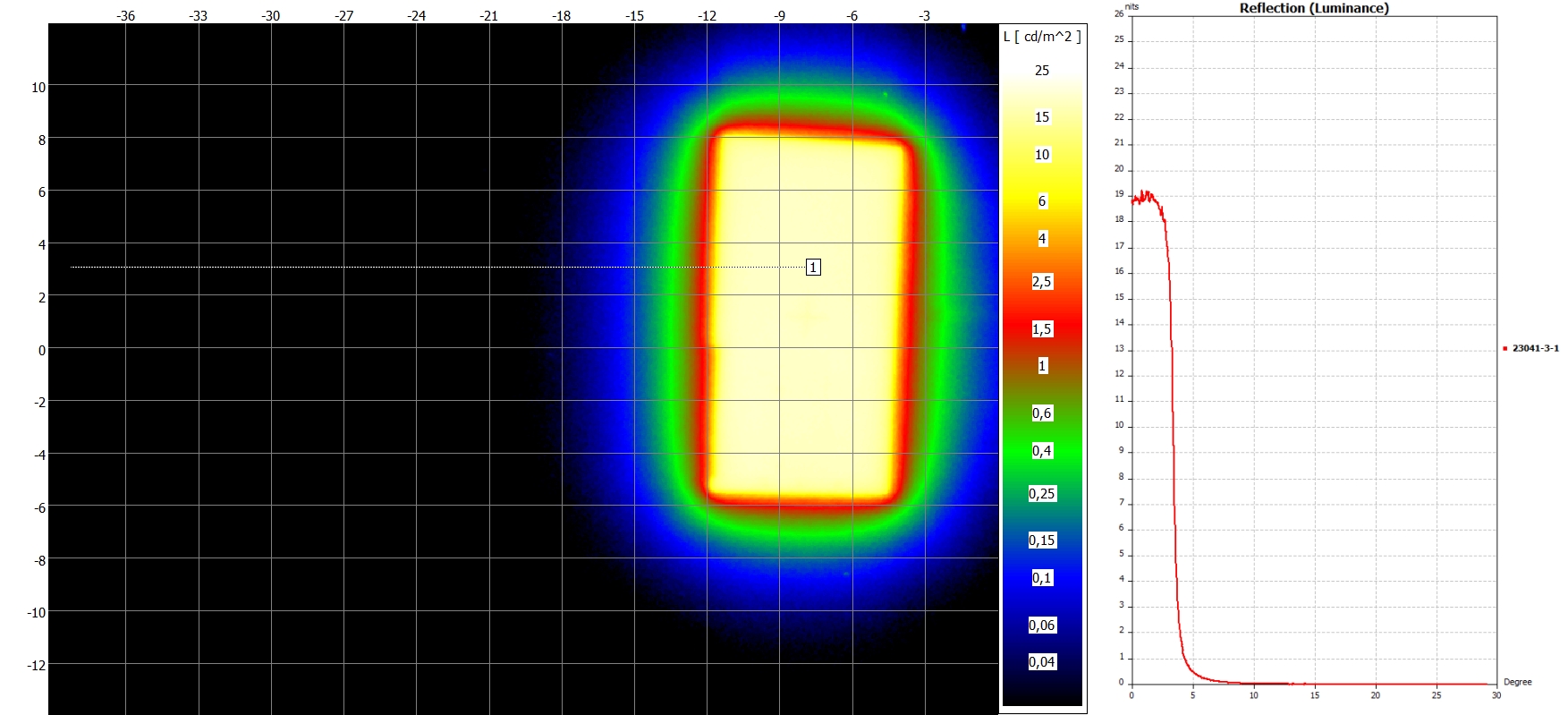Screen dimensions: 1568x715
Task: Click the -12 label on the left axis
Action: (37, 665)
